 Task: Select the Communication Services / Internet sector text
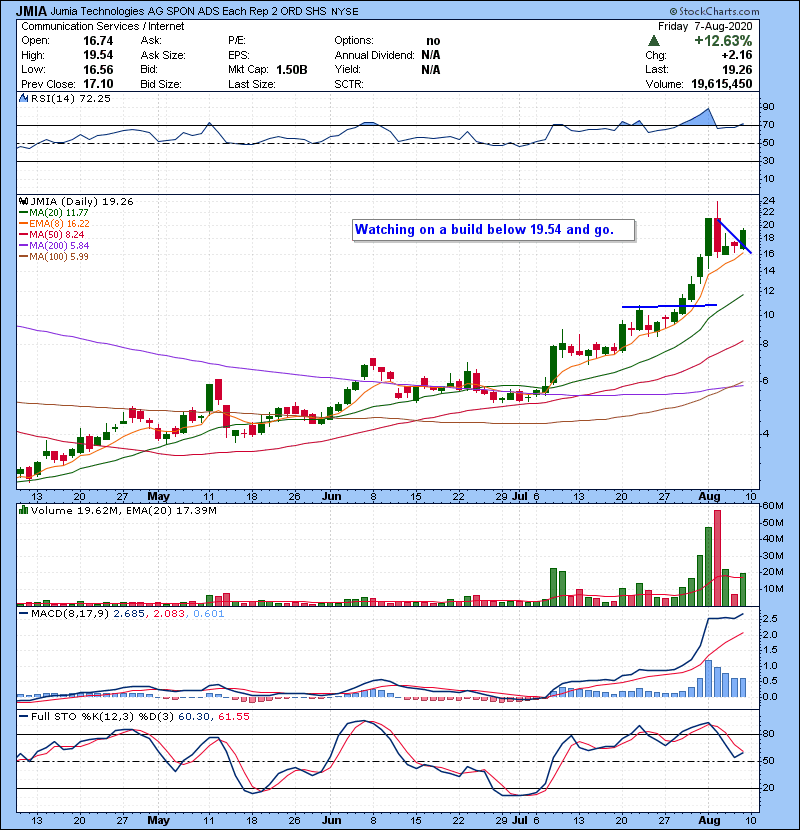pyautogui.click(x=103, y=26)
